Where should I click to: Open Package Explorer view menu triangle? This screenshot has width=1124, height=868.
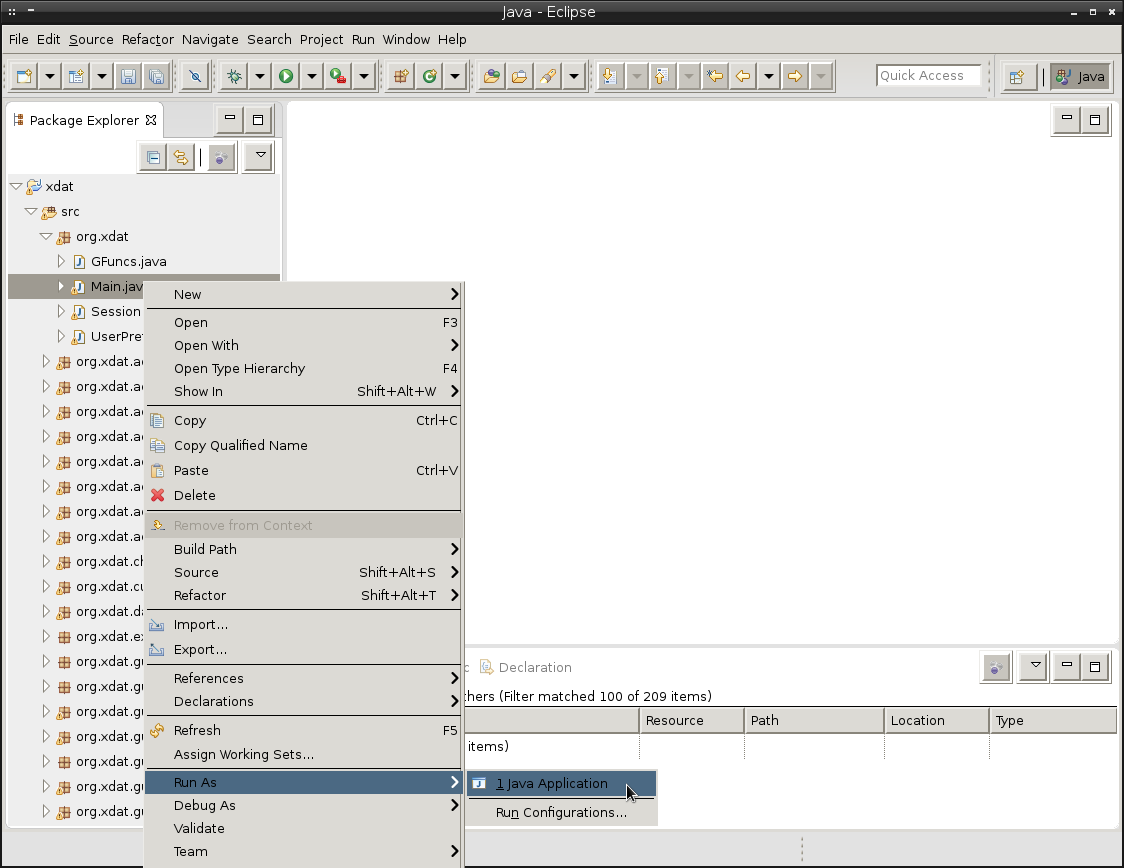coord(259,156)
